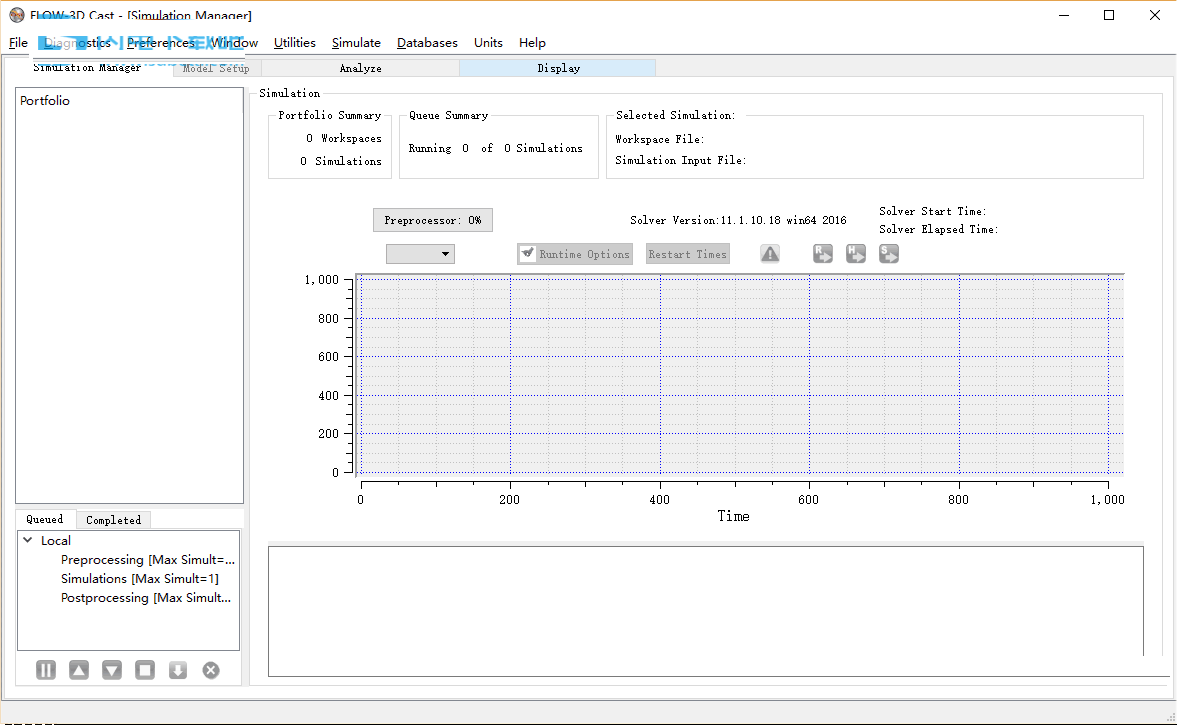
Task: Collapse the Local queue tree node
Action: click(x=28, y=540)
